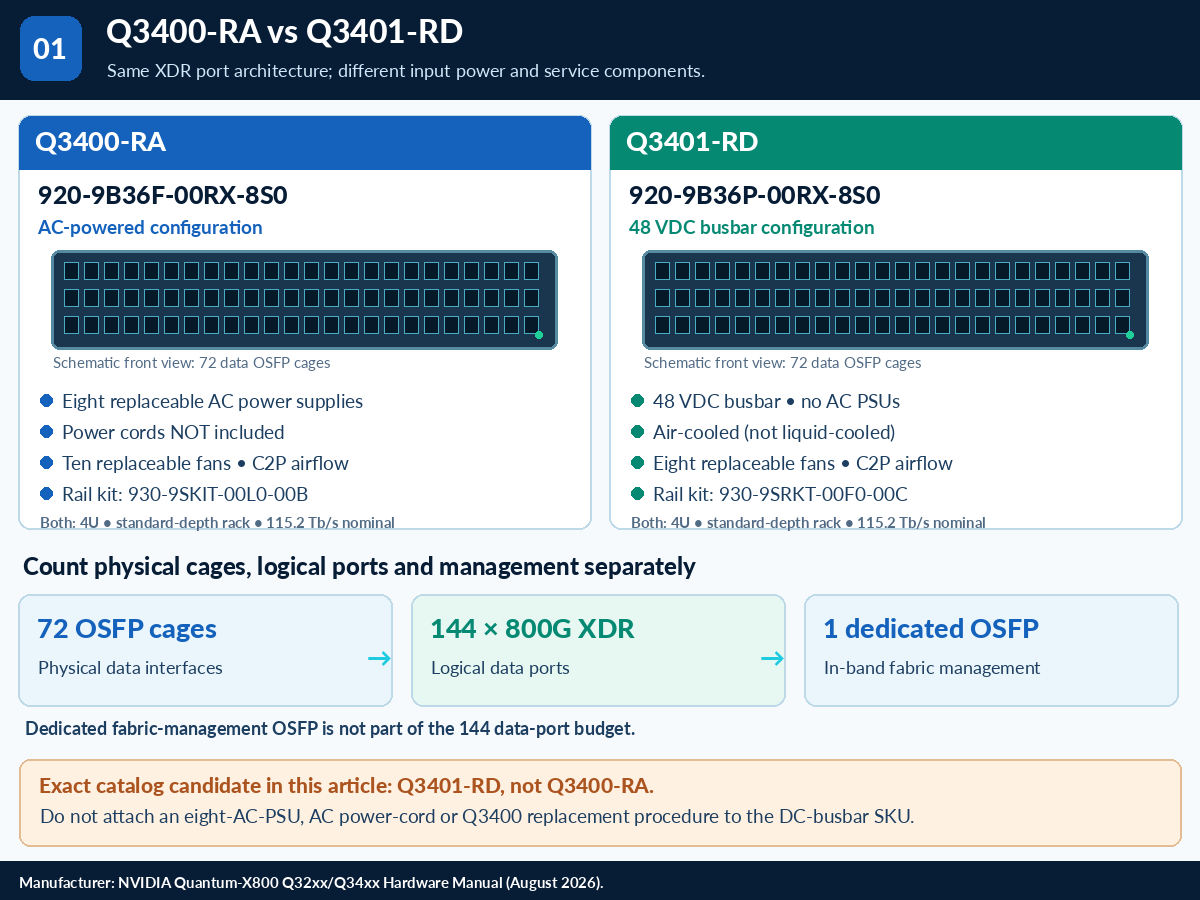Click 'In-band fabric management' text

pyautogui.click(x=932, y=668)
